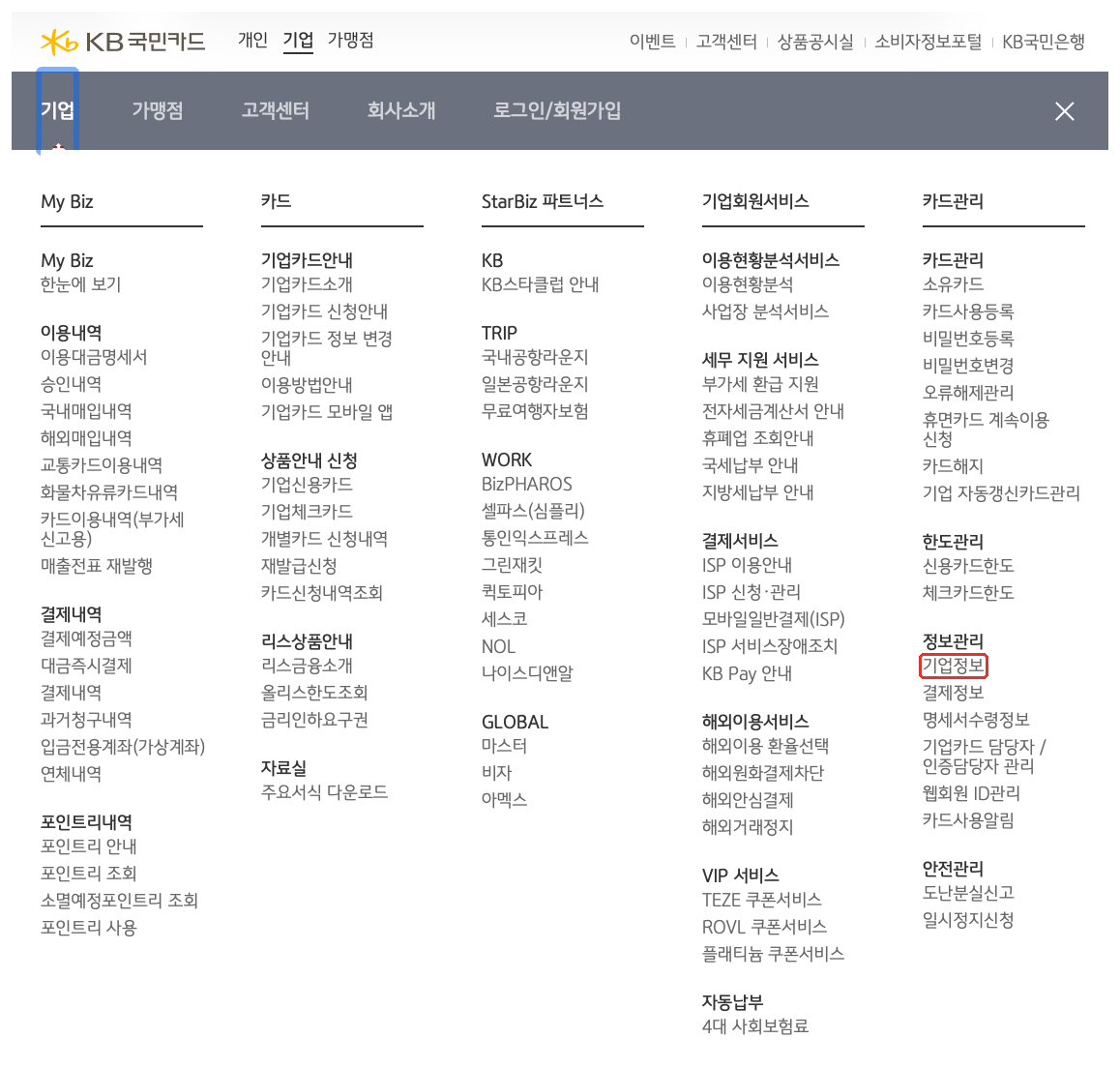Screen dimensions: 1120x1068
Task: Open 기업정보 under 정보관리
Action: (x=954, y=666)
